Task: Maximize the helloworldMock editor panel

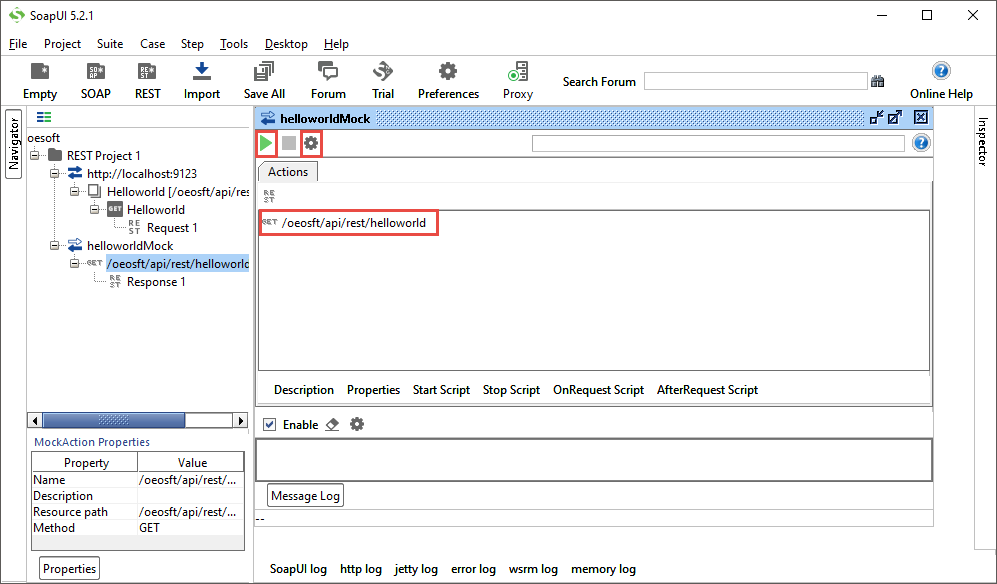Action: tap(895, 117)
